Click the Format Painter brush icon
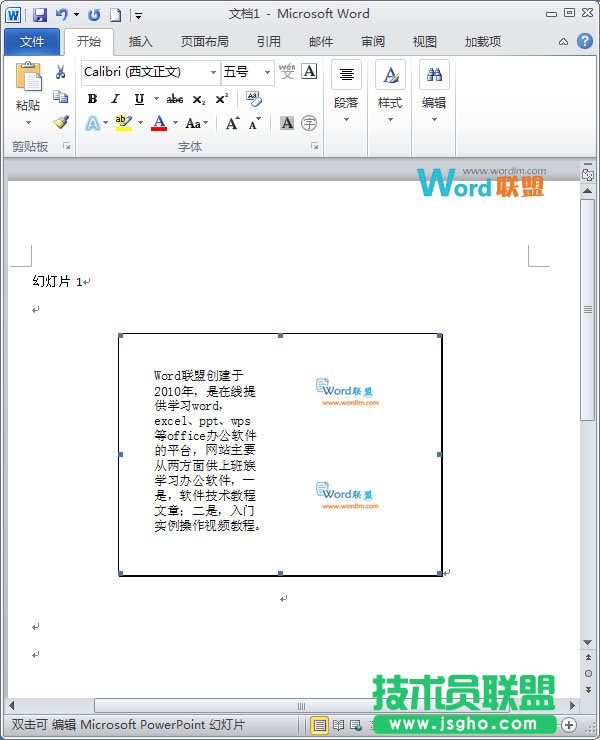 pyautogui.click(x=61, y=122)
